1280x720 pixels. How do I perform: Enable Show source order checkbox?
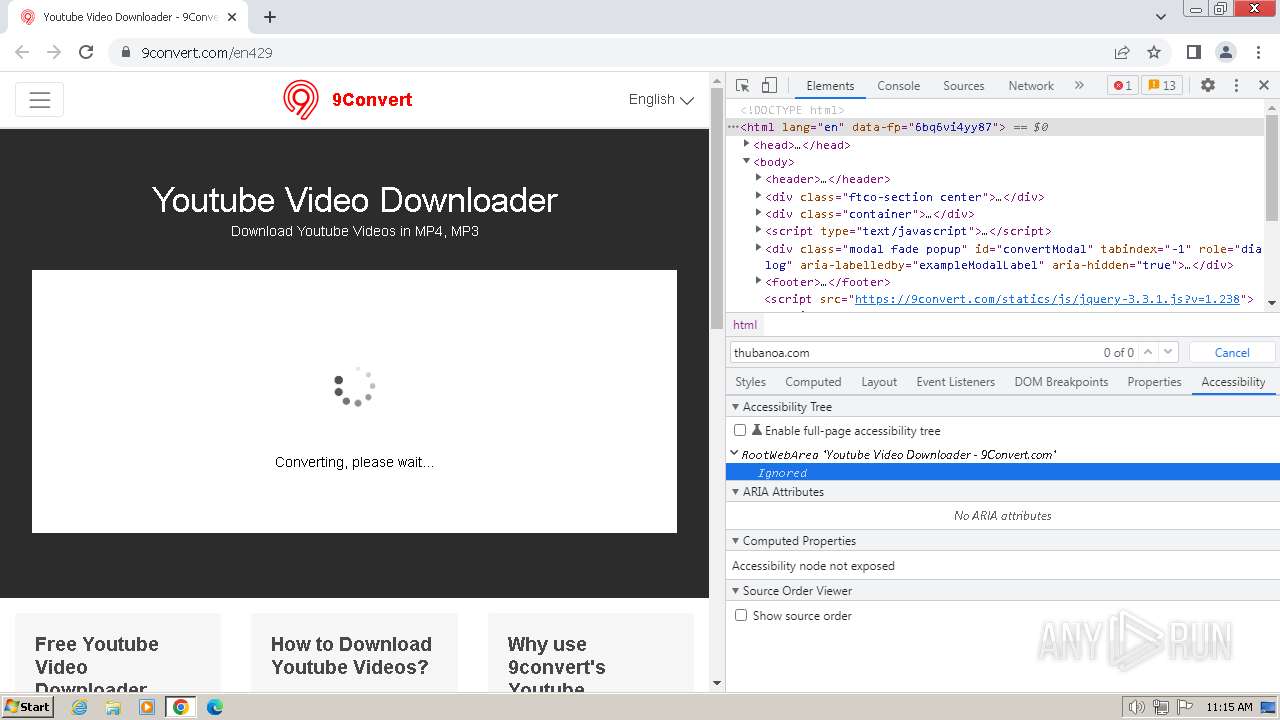(741, 615)
